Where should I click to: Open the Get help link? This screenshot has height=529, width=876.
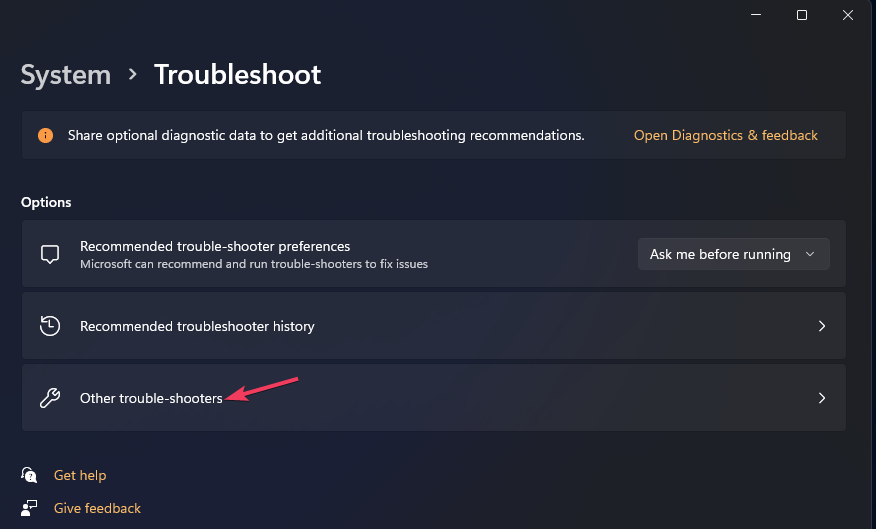[x=80, y=475]
